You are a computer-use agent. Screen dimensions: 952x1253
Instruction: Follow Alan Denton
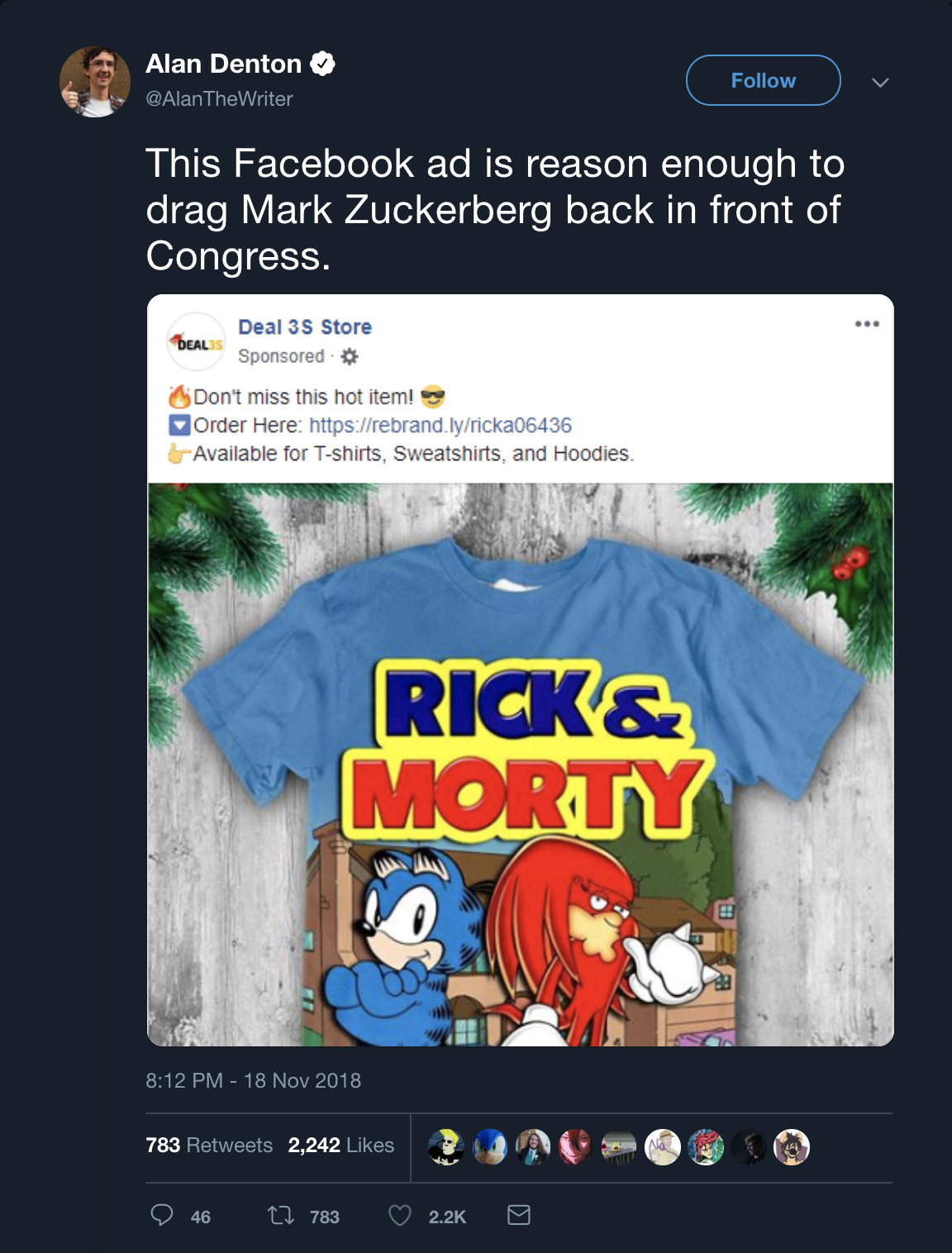762,79
